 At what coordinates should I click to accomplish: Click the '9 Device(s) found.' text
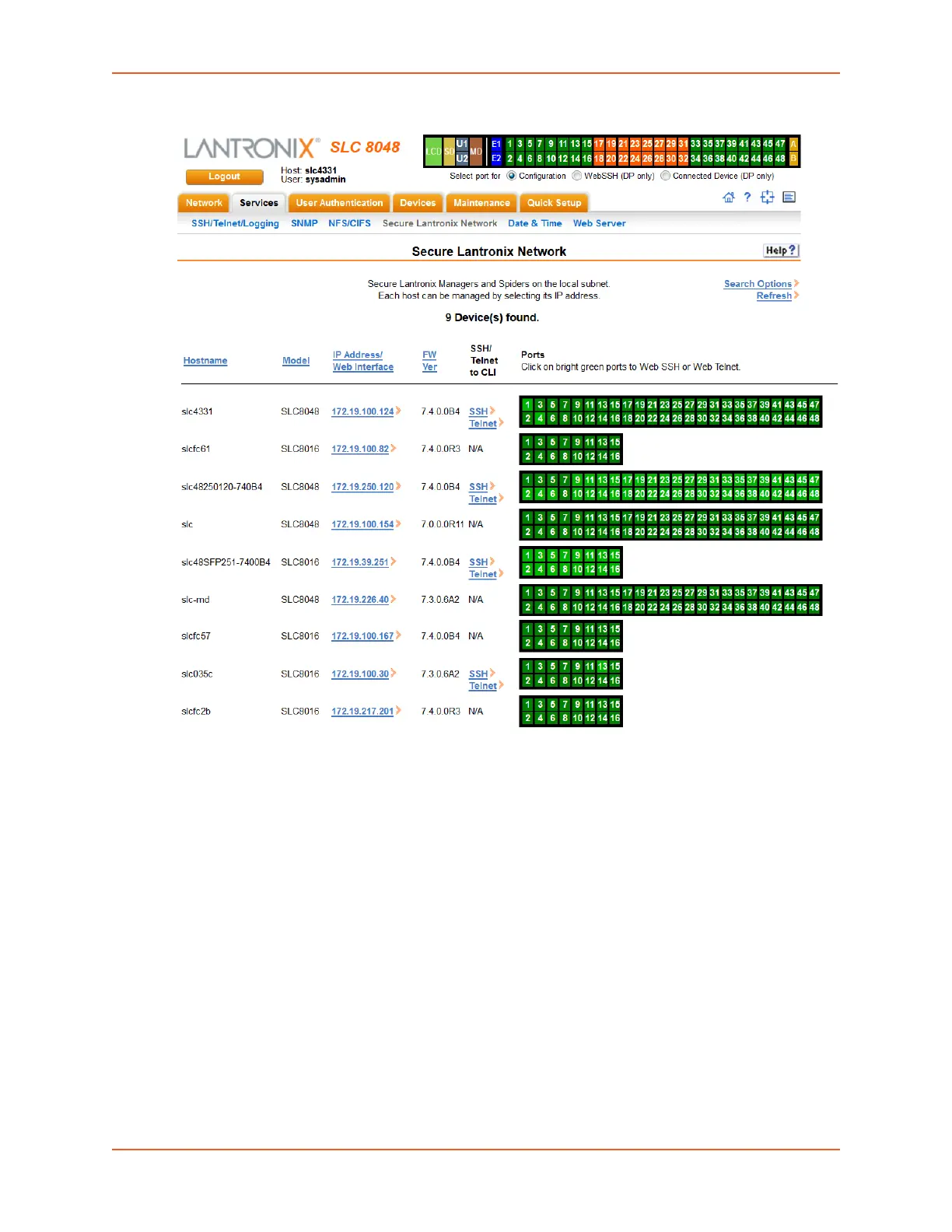[x=492, y=317]
